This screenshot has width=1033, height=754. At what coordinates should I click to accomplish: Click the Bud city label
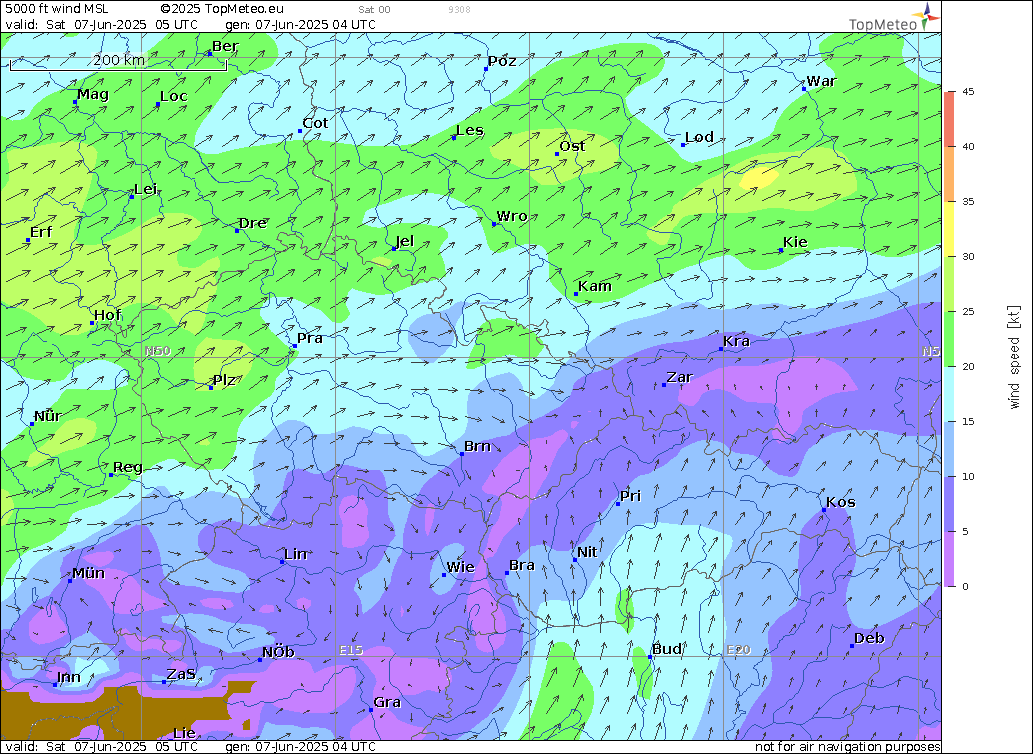coord(667,649)
